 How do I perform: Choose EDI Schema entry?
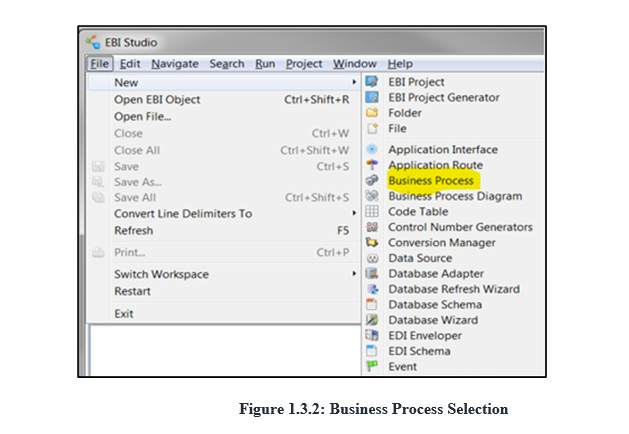[x=419, y=351]
